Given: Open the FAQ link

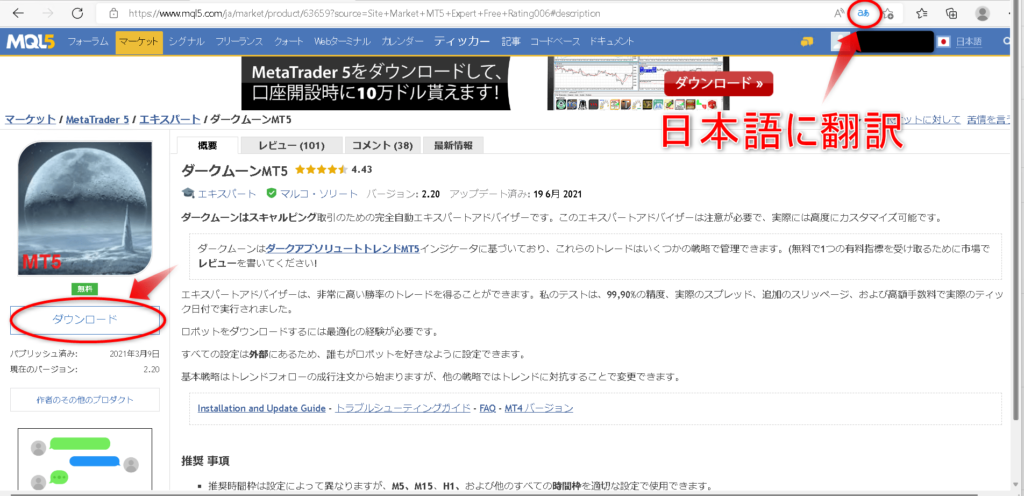Looking at the screenshot, I should click(487, 409).
